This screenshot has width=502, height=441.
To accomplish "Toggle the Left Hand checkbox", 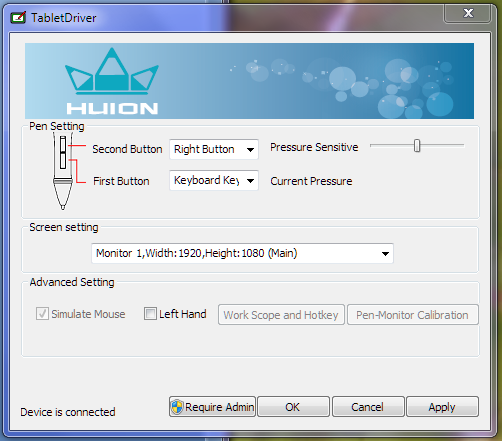I will (x=150, y=314).
